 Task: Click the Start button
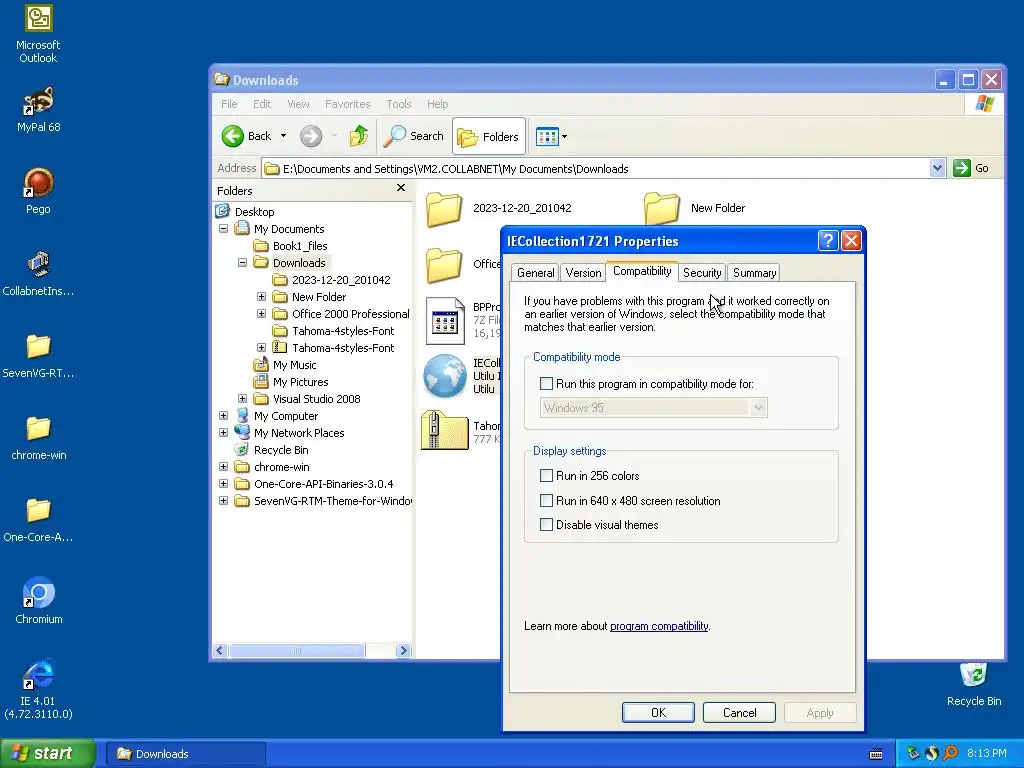click(47, 753)
